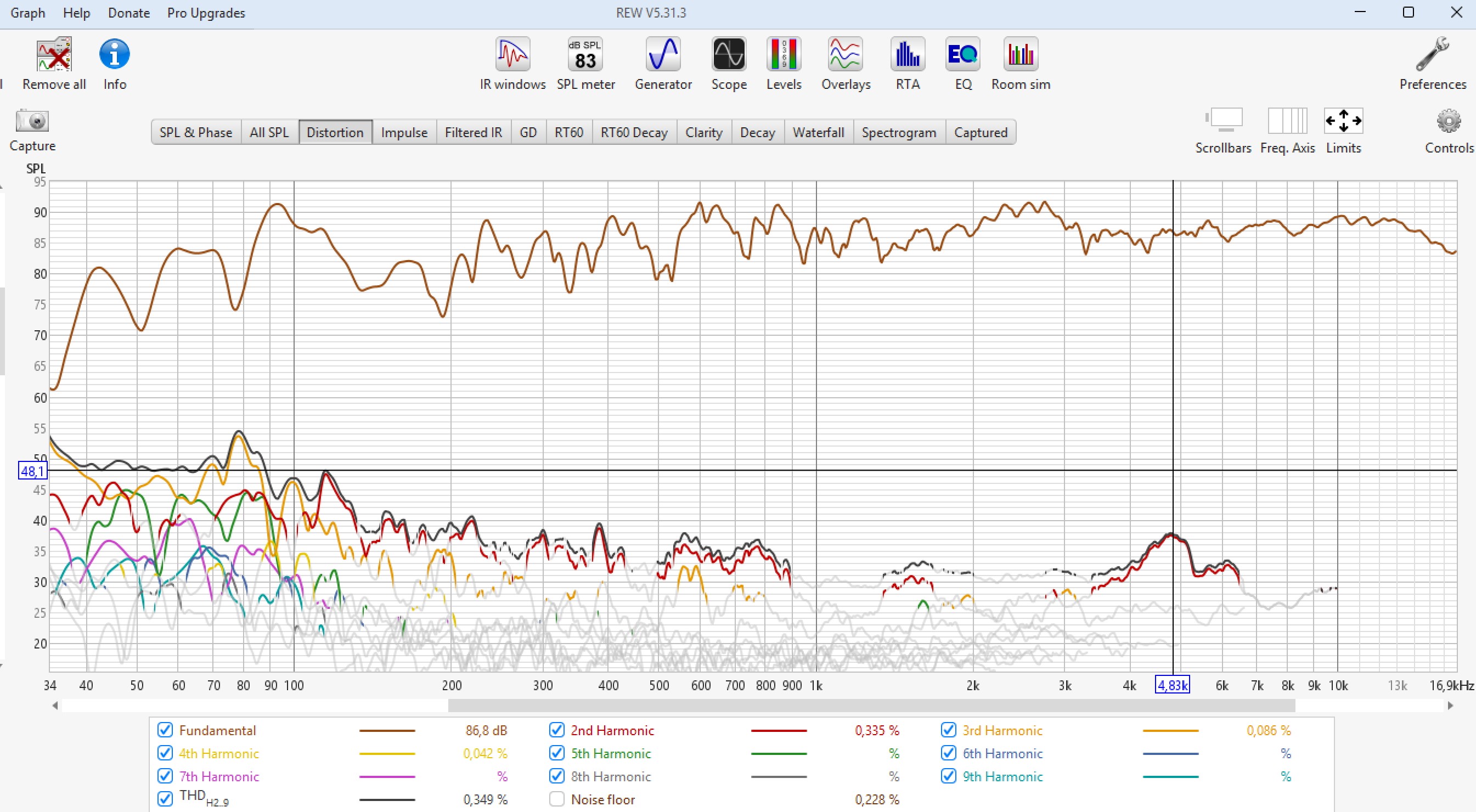Viewport: 1476px width, 812px height.
Task: Click the 9th Harmonic teal line swatch
Action: pyautogui.click(x=1170, y=776)
